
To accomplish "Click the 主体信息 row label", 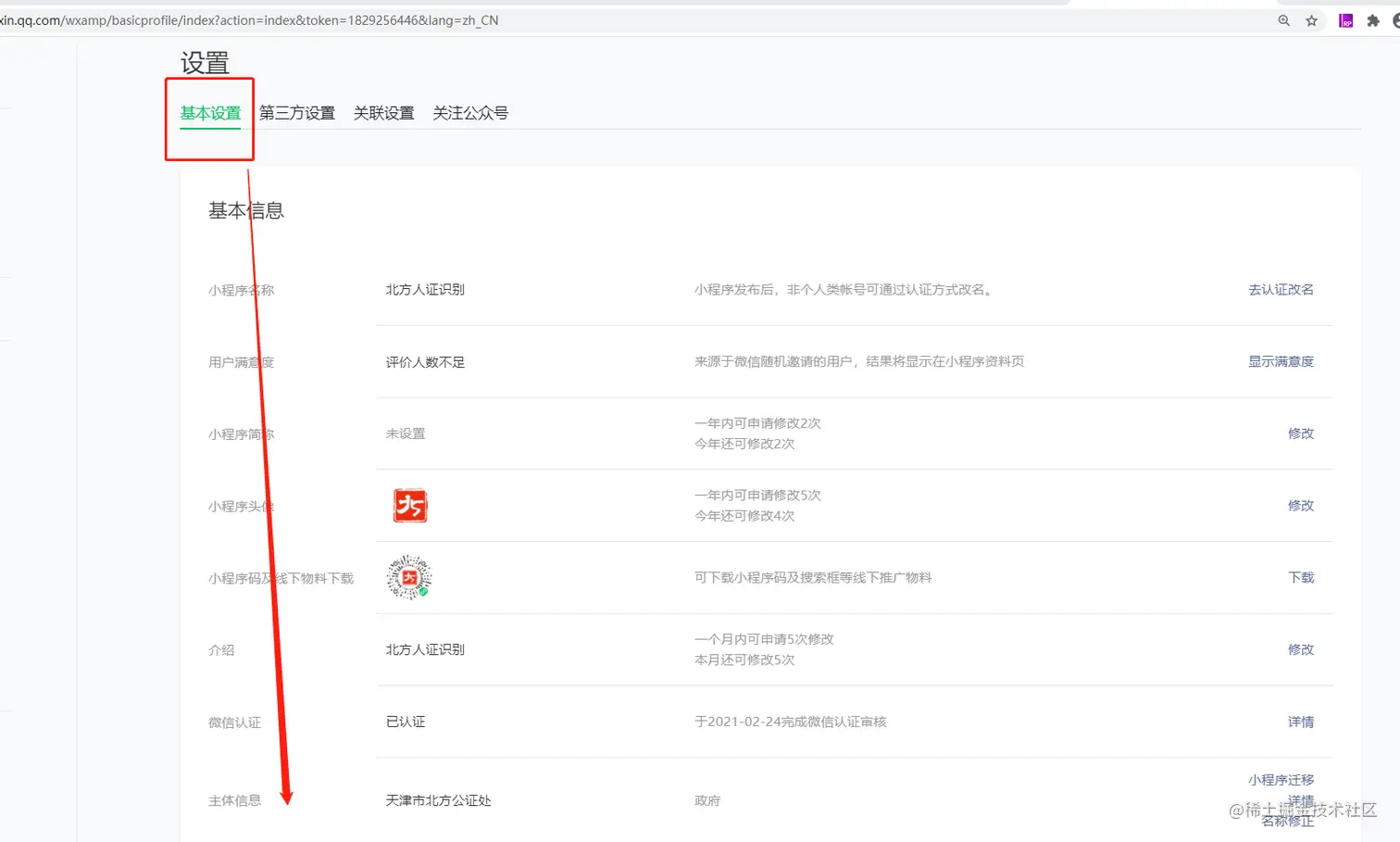I will [x=234, y=800].
